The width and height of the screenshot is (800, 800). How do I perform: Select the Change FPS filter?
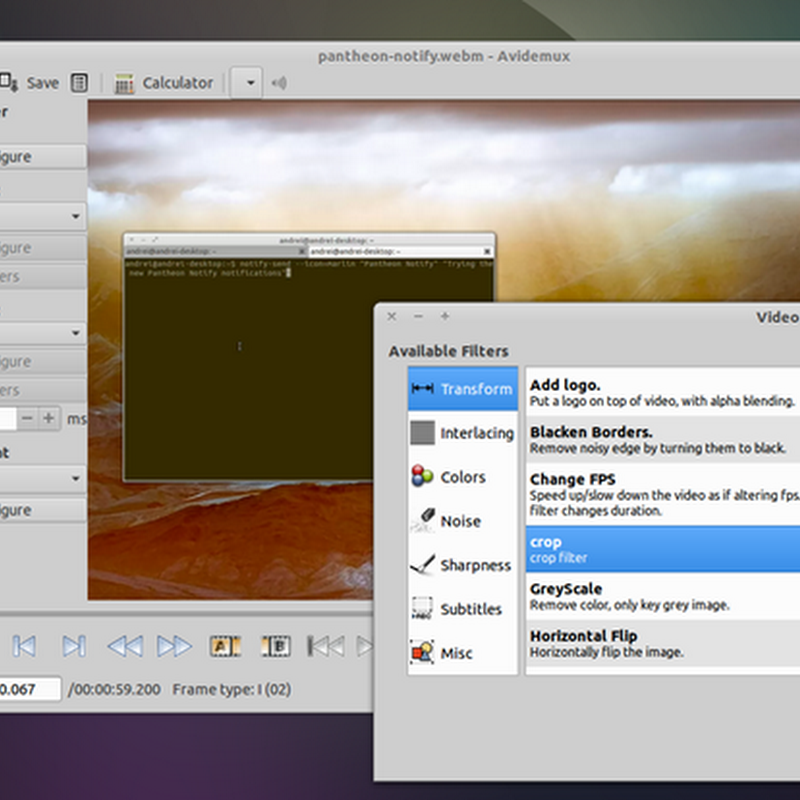pos(663,494)
